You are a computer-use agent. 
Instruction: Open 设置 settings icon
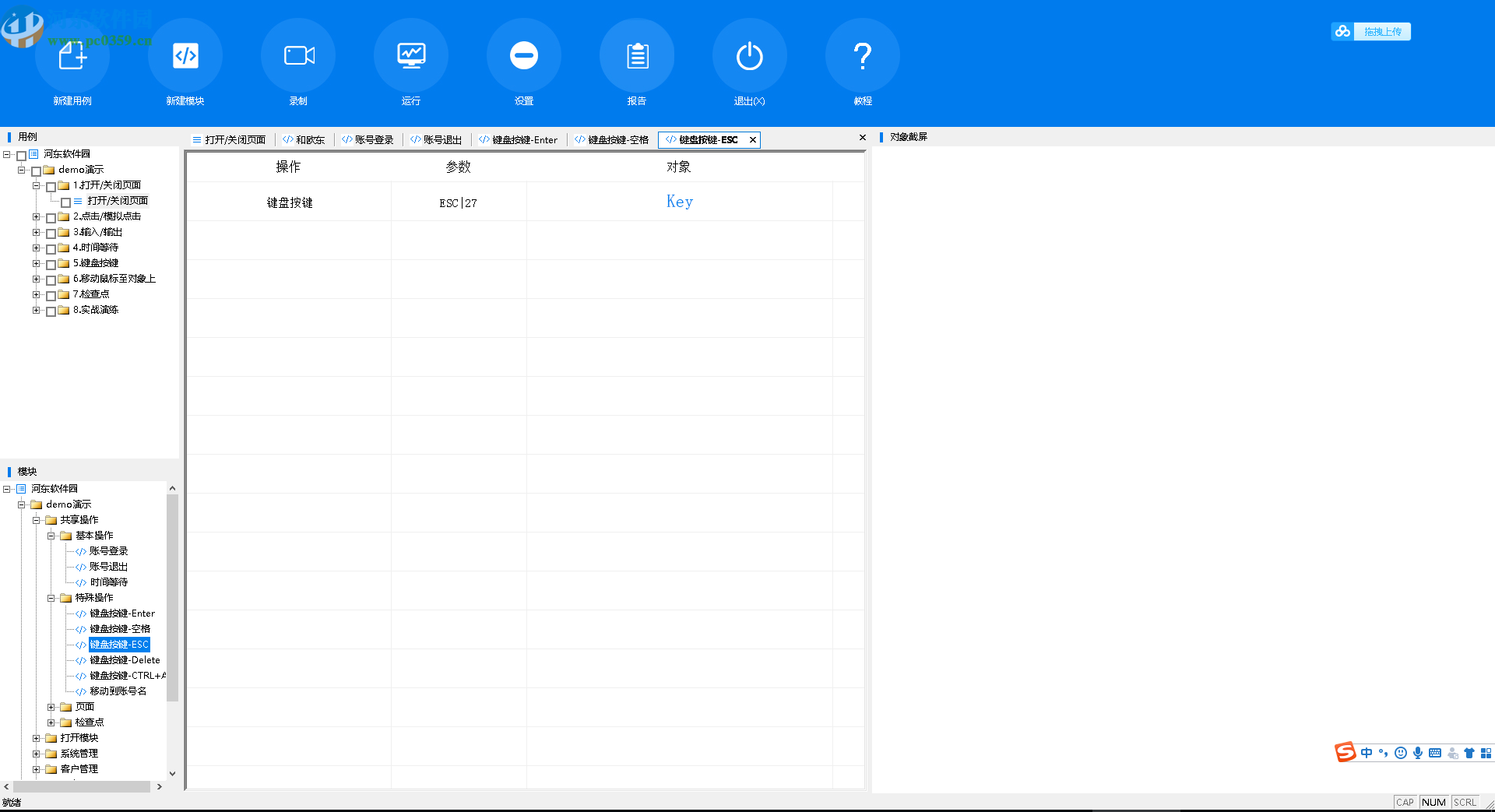(x=524, y=55)
